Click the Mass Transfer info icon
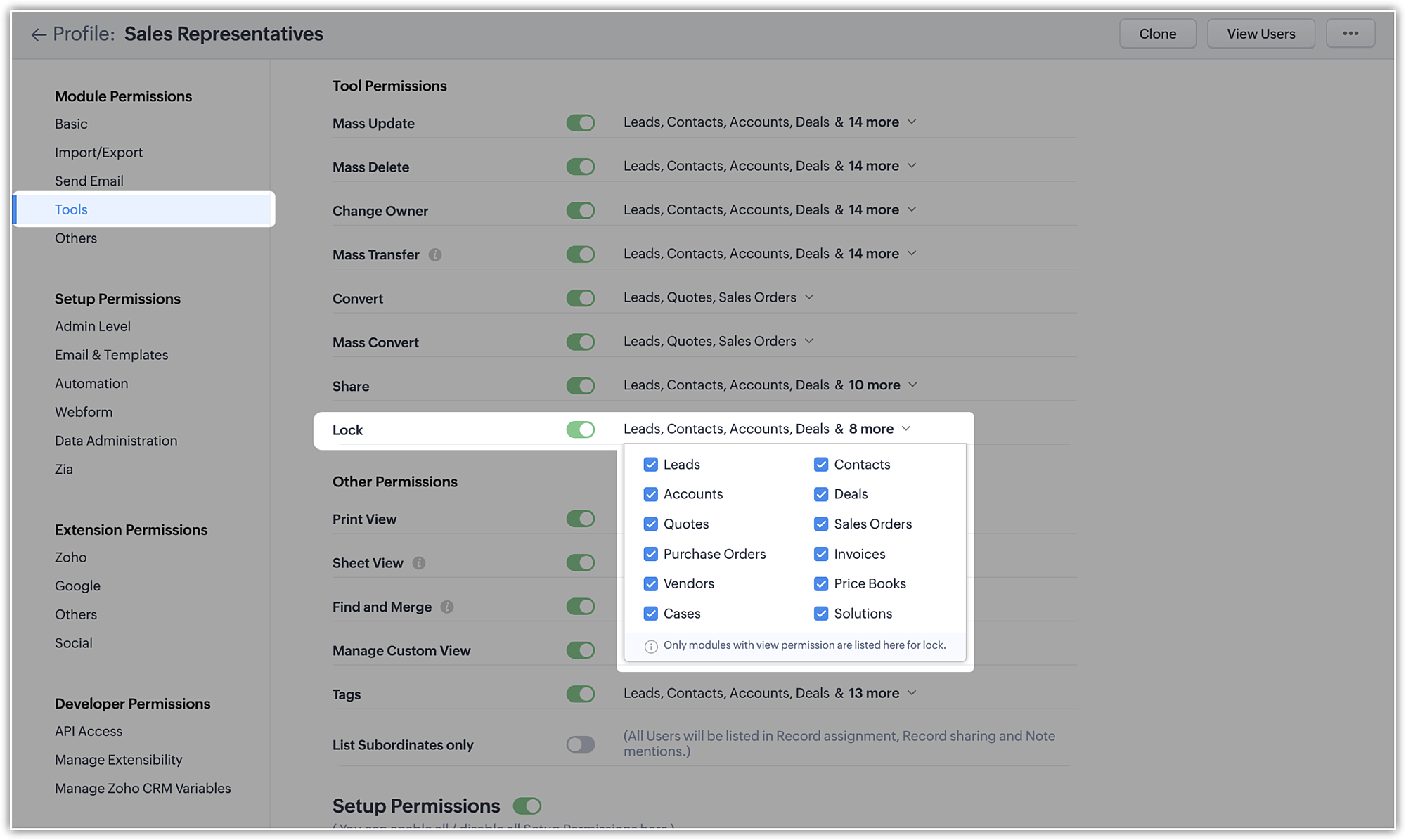The image size is (1406, 840). [435, 255]
